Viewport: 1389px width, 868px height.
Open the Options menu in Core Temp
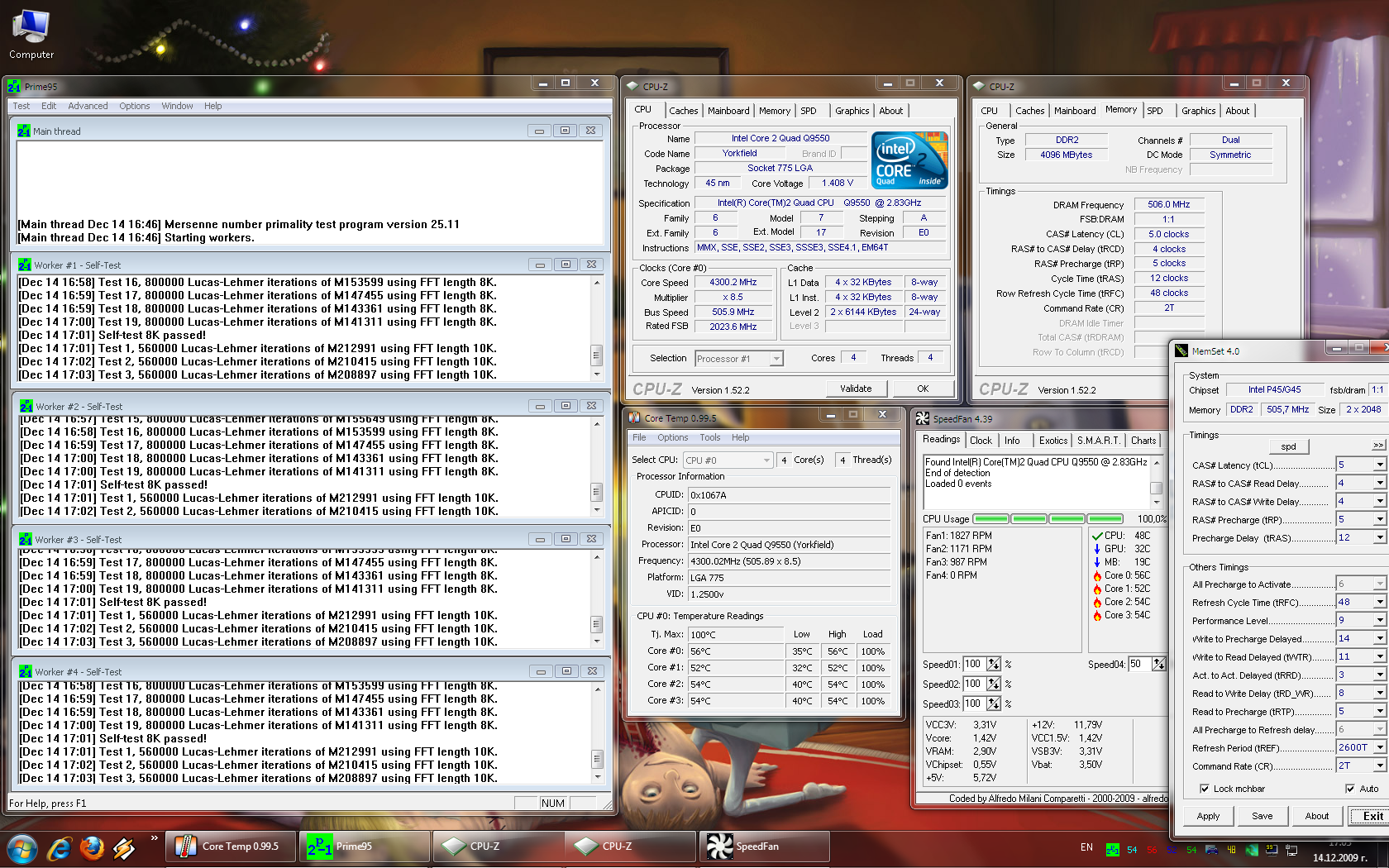coord(672,437)
